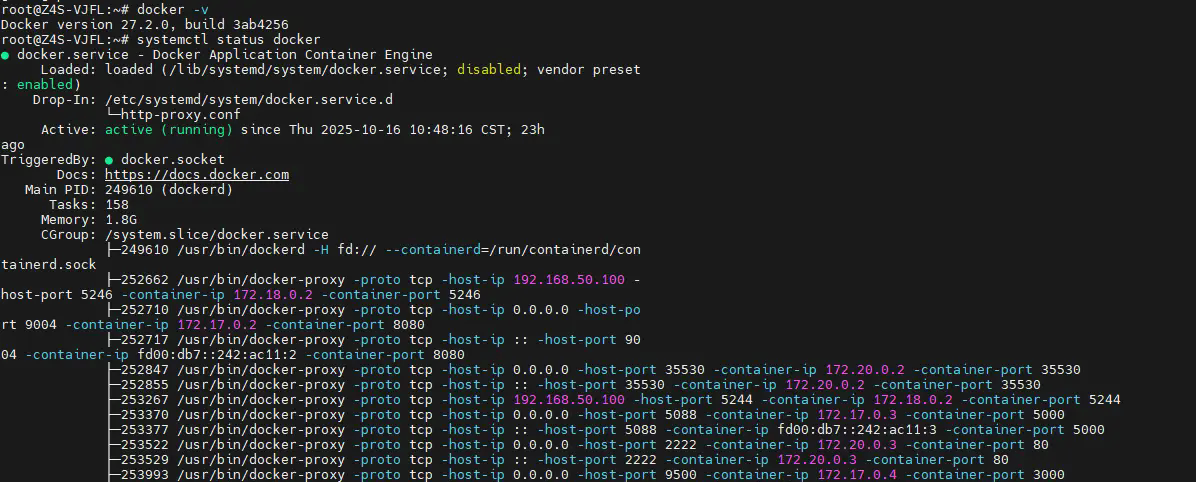Open the https://docs.docker.com link
Image resolution: width=1196 pixels, height=482 pixels.
coord(197,175)
